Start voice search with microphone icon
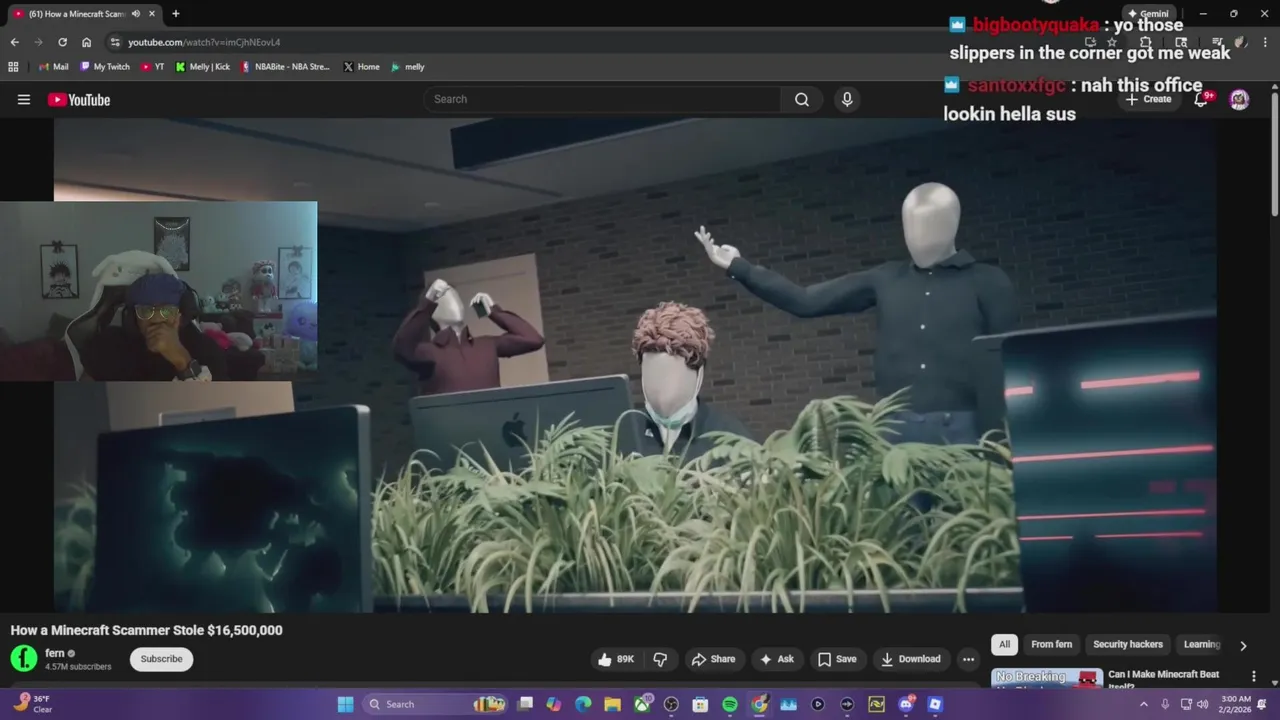 pyautogui.click(x=847, y=99)
